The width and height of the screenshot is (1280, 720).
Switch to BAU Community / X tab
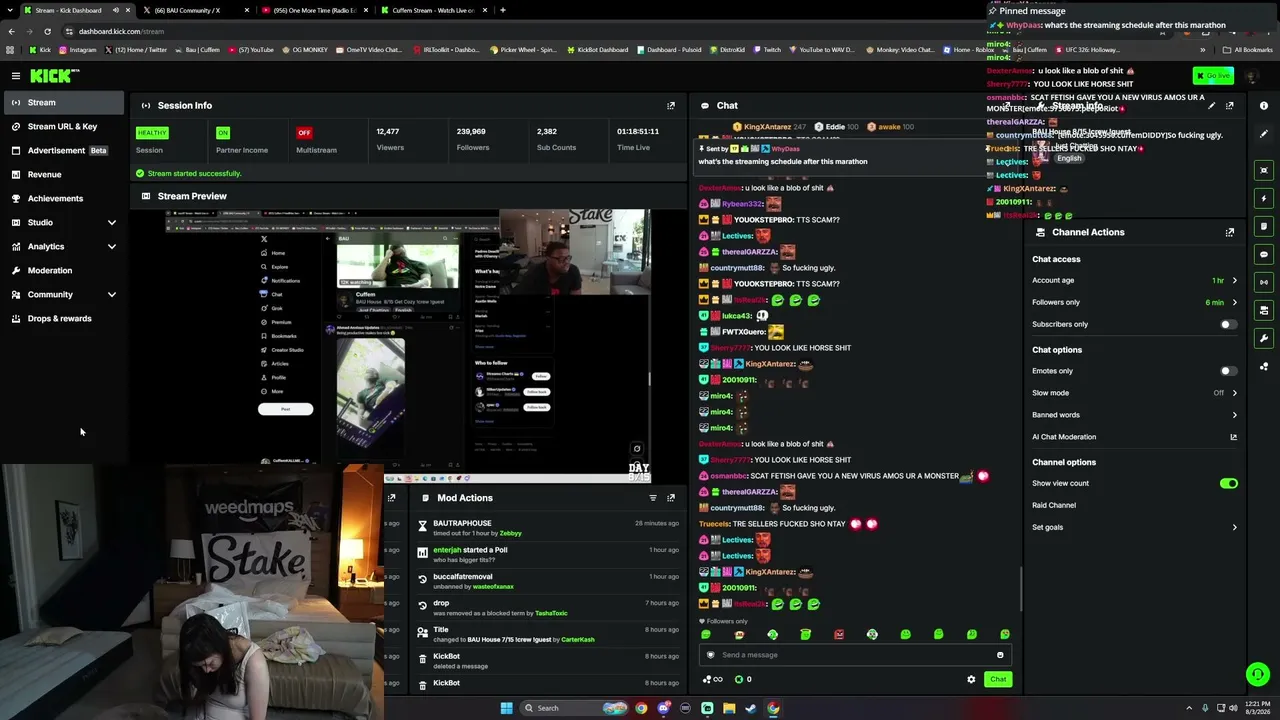pos(195,10)
